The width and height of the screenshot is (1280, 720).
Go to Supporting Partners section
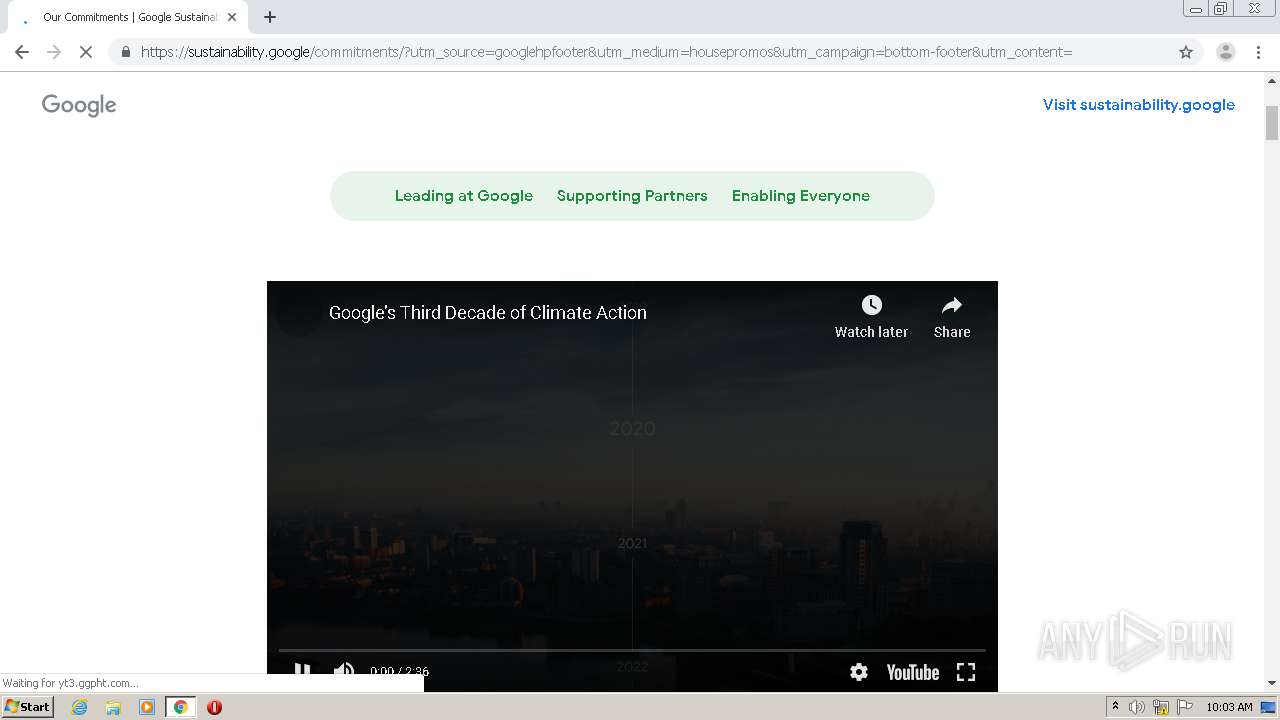tap(632, 196)
